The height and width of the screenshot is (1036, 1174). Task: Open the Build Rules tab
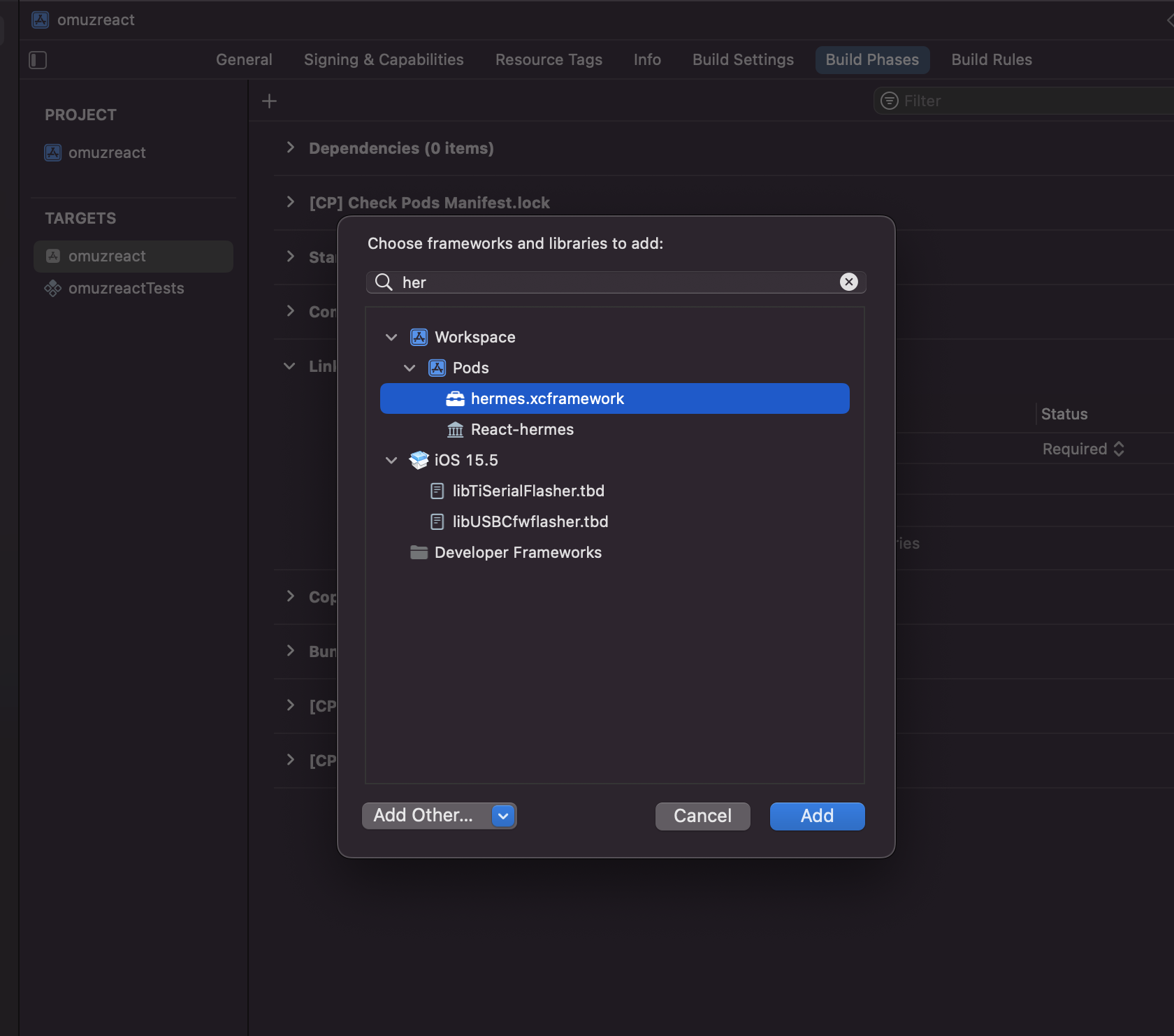992,60
